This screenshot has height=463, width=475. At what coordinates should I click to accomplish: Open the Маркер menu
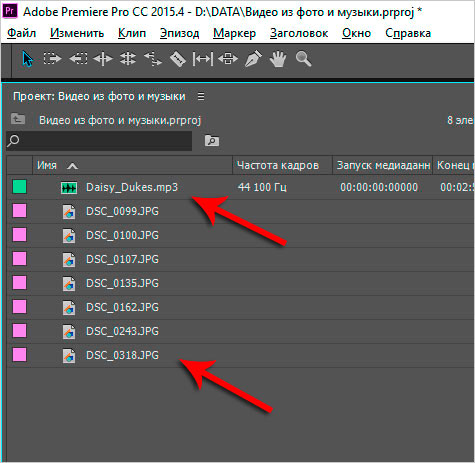click(x=235, y=33)
